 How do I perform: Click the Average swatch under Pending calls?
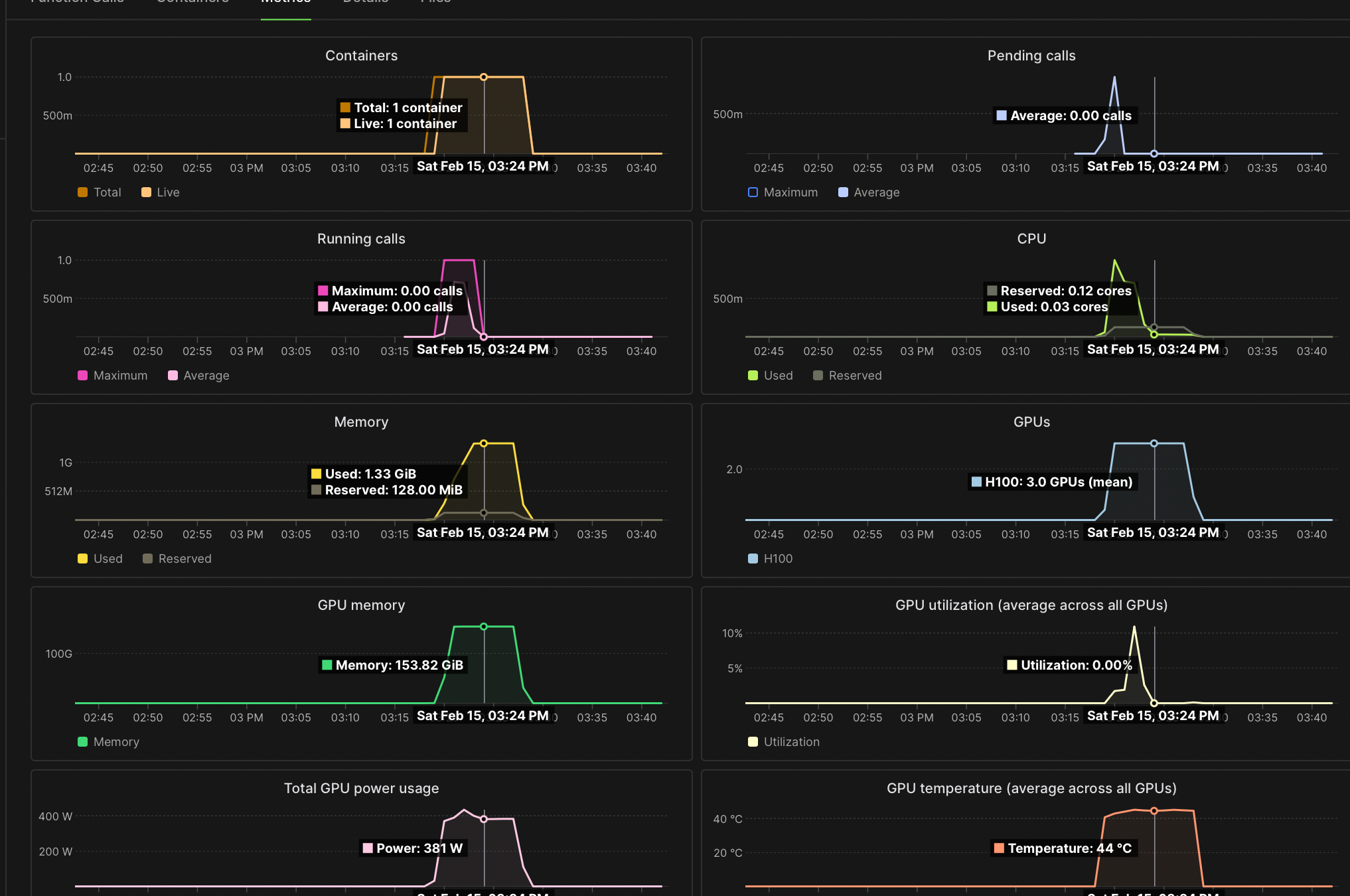click(x=844, y=192)
